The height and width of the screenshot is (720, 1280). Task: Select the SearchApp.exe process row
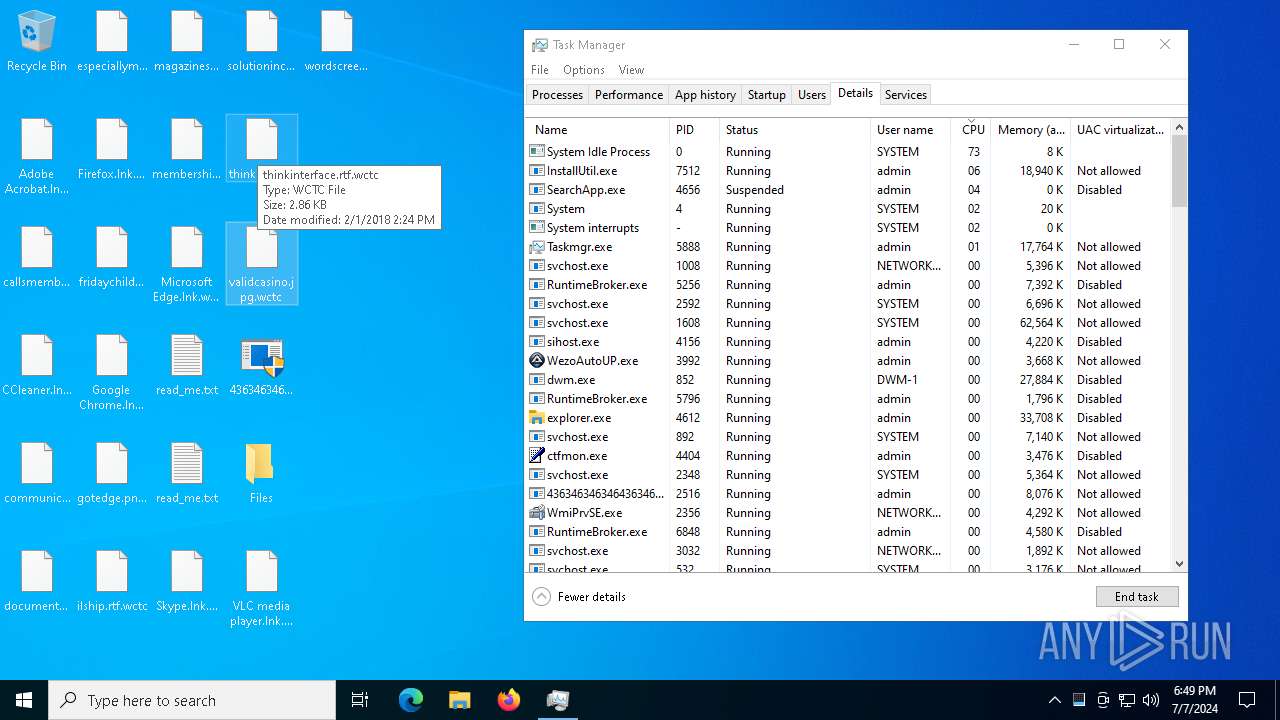848,190
